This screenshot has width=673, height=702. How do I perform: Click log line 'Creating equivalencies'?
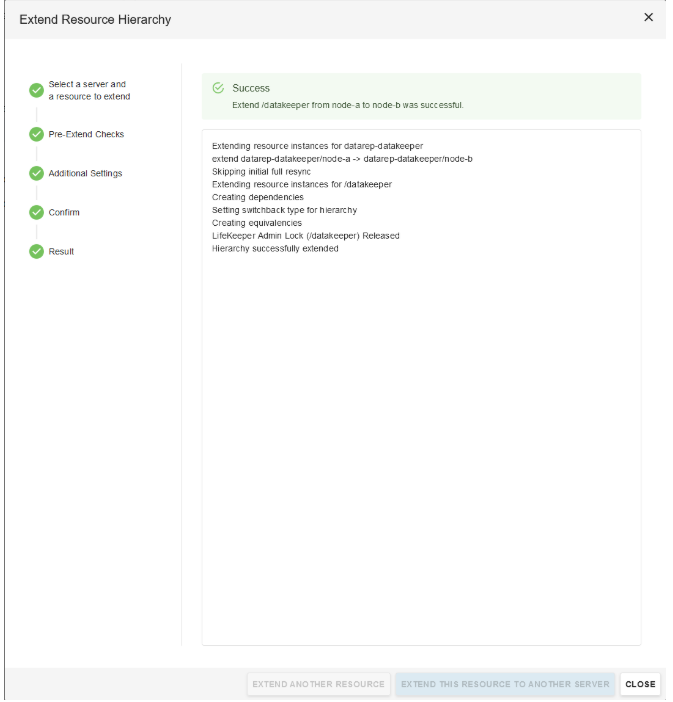point(257,223)
